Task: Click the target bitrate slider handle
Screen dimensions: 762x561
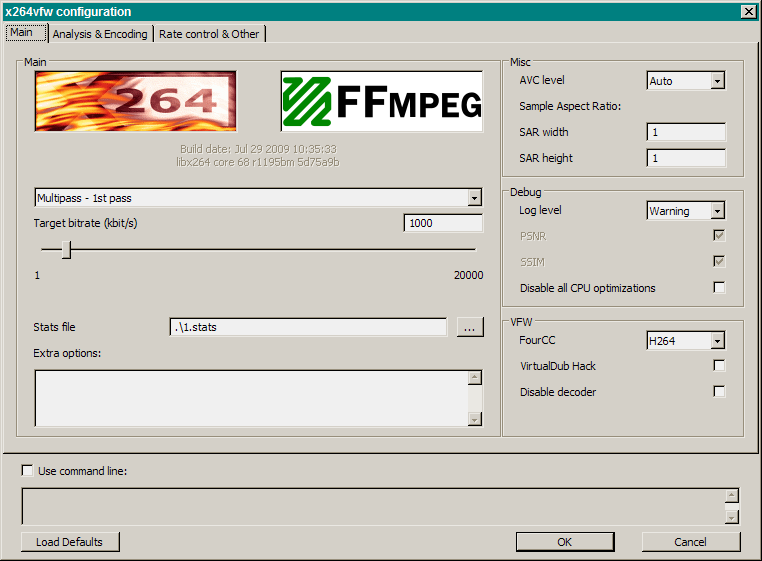Action: [x=66, y=250]
